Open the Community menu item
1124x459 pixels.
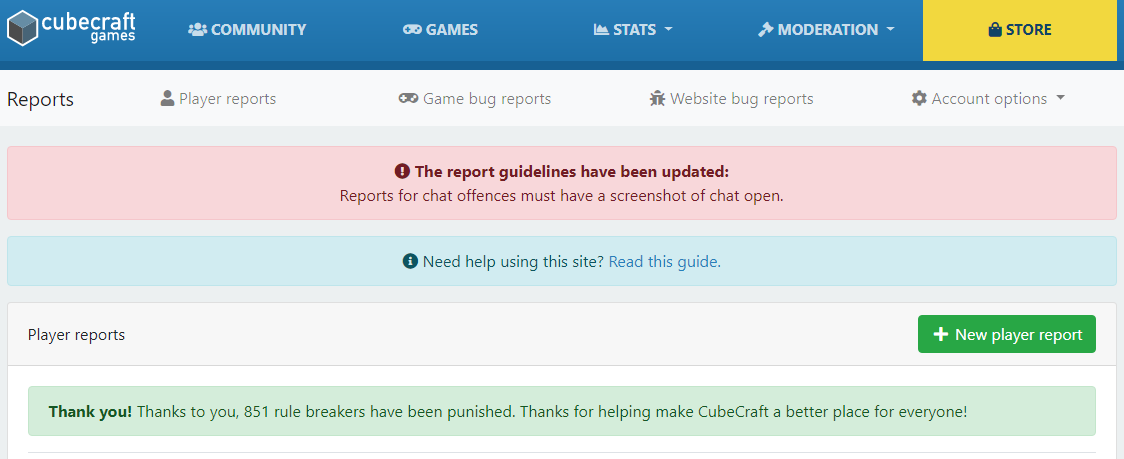(x=247, y=29)
